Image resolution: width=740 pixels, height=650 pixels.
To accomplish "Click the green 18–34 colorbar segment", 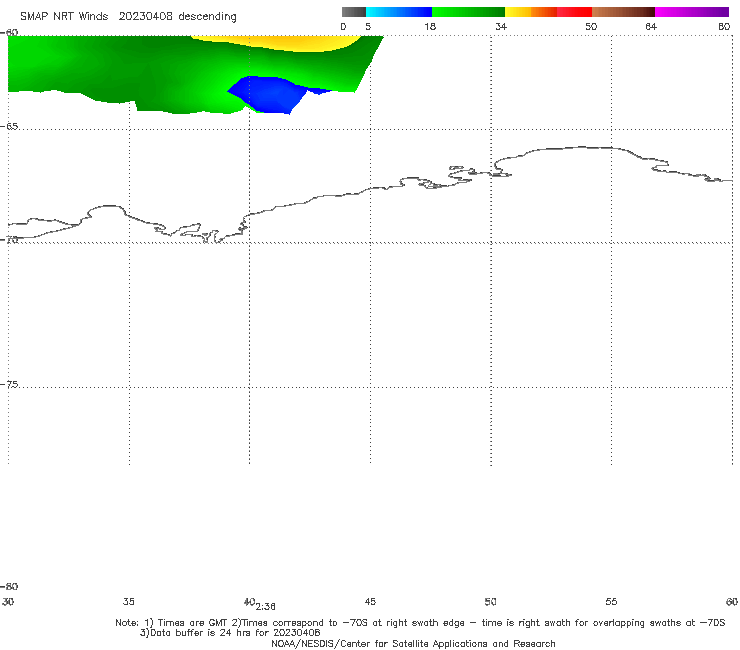I will [x=468, y=12].
